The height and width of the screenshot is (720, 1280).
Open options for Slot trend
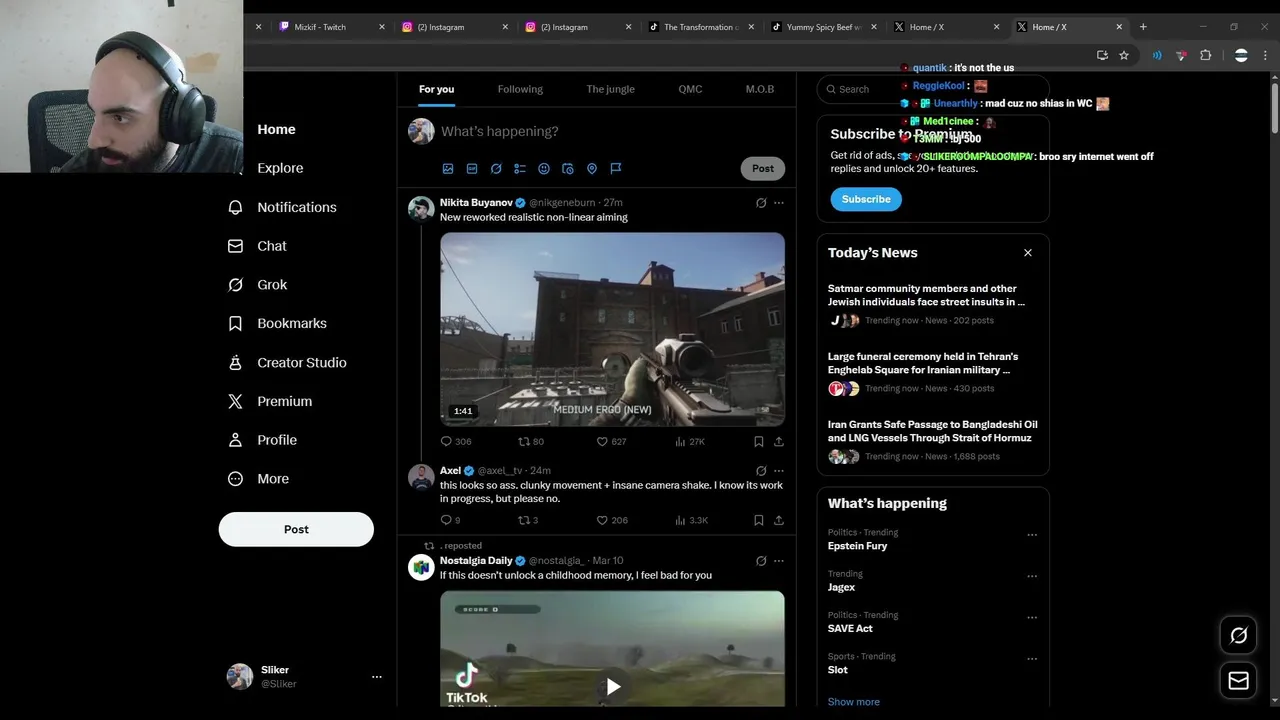[1032, 659]
